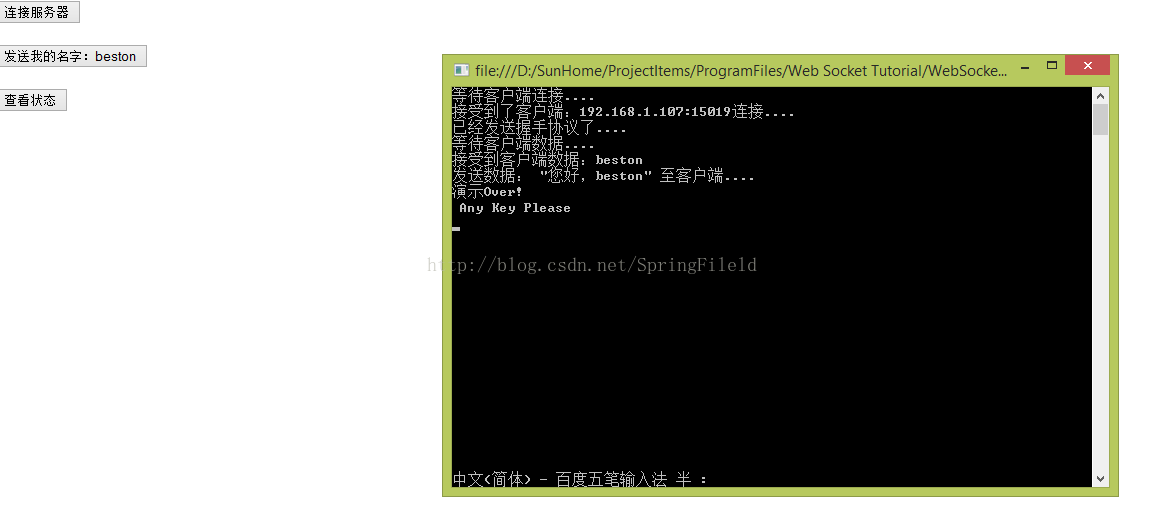The image size is (1164, 509).
Task: Click the console scrollbar thumb
Action: (x=1100, y=119)
